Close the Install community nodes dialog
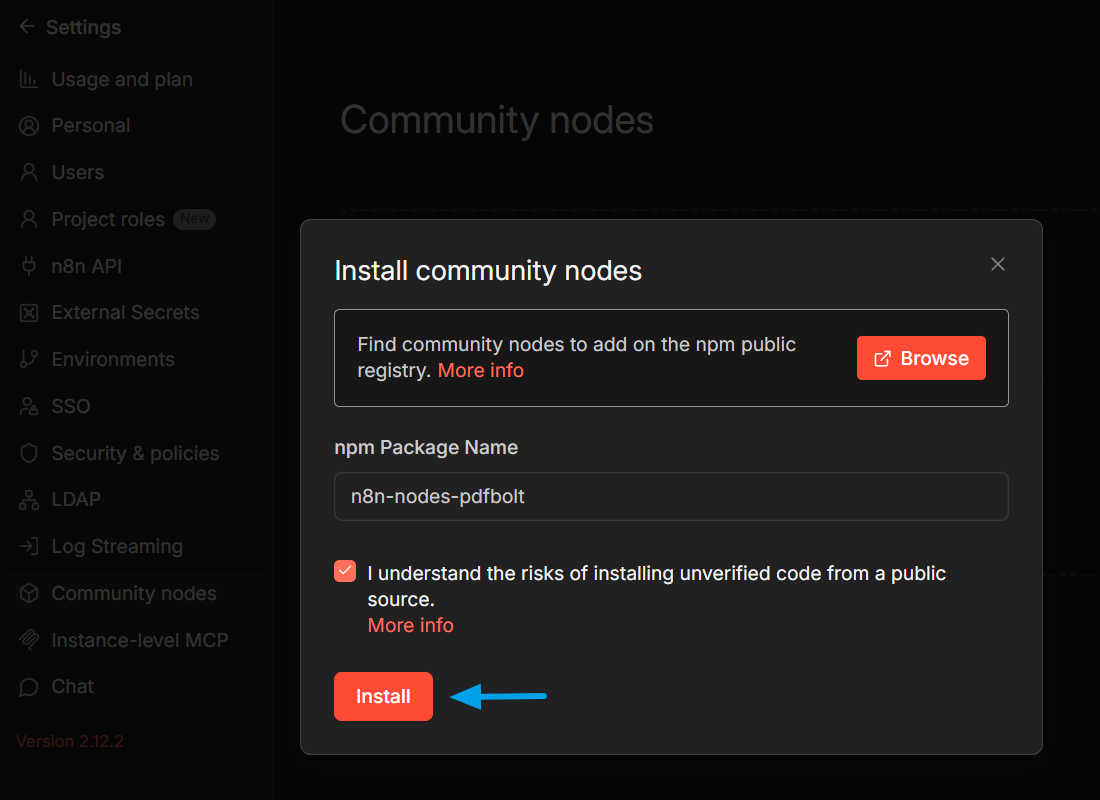The width and height of the screenshot is (1100, 800). point(997,264)
